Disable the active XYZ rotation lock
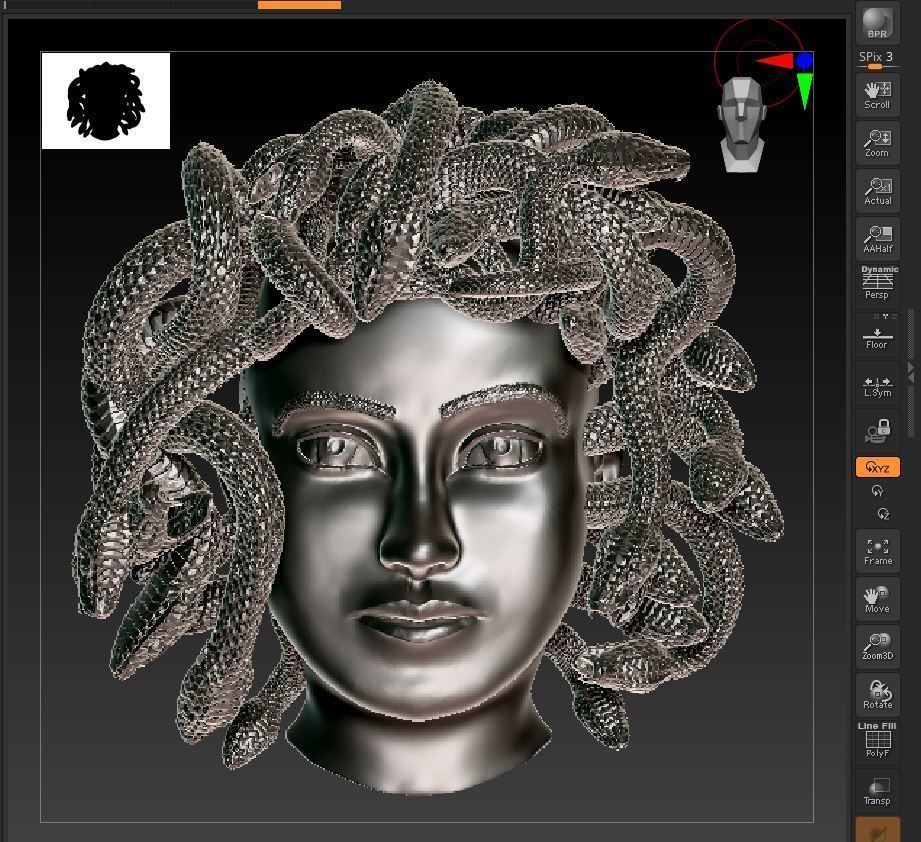The image size is (921, 842). (876, 466)
